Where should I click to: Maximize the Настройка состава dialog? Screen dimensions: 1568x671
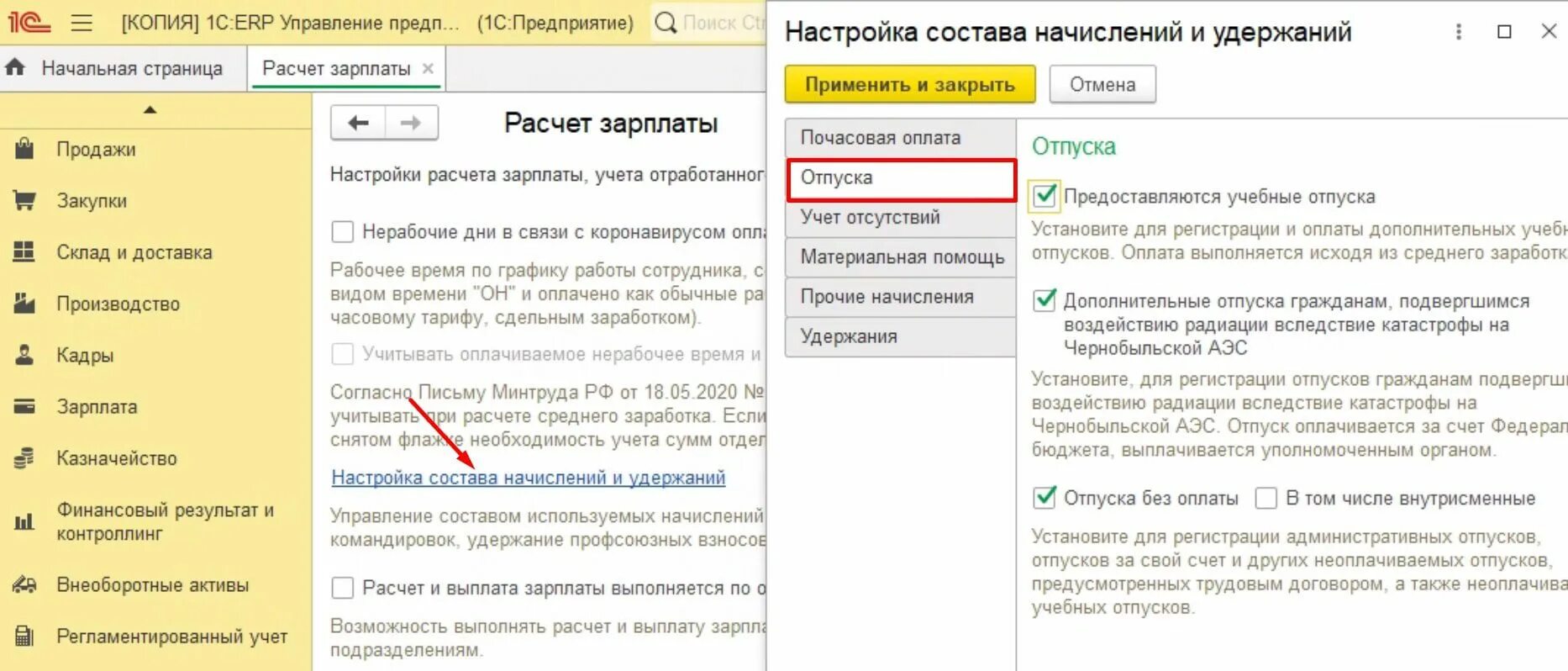pyautogui.click(x=1504, y=31)
